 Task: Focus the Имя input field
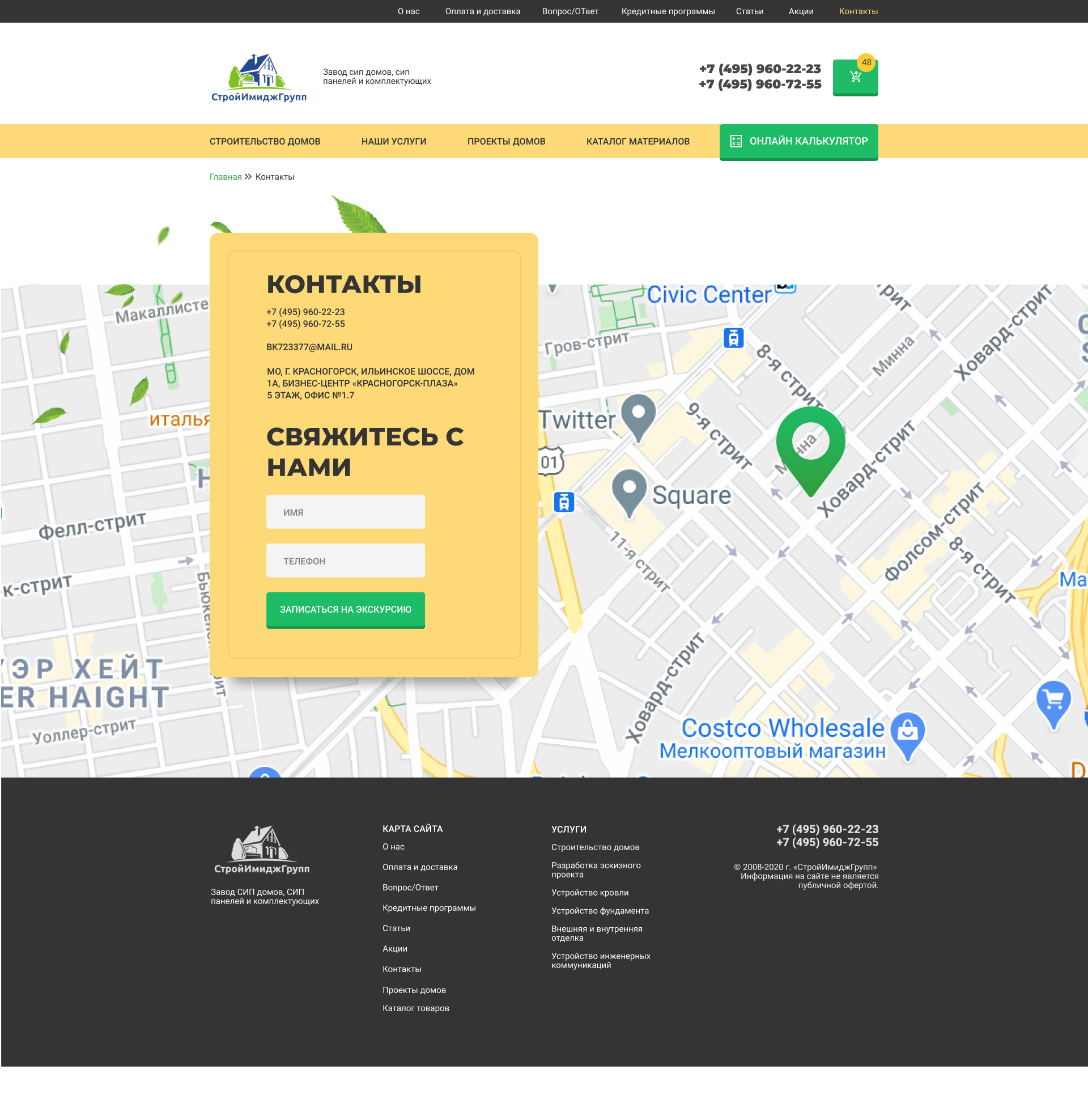coord(345,512)
